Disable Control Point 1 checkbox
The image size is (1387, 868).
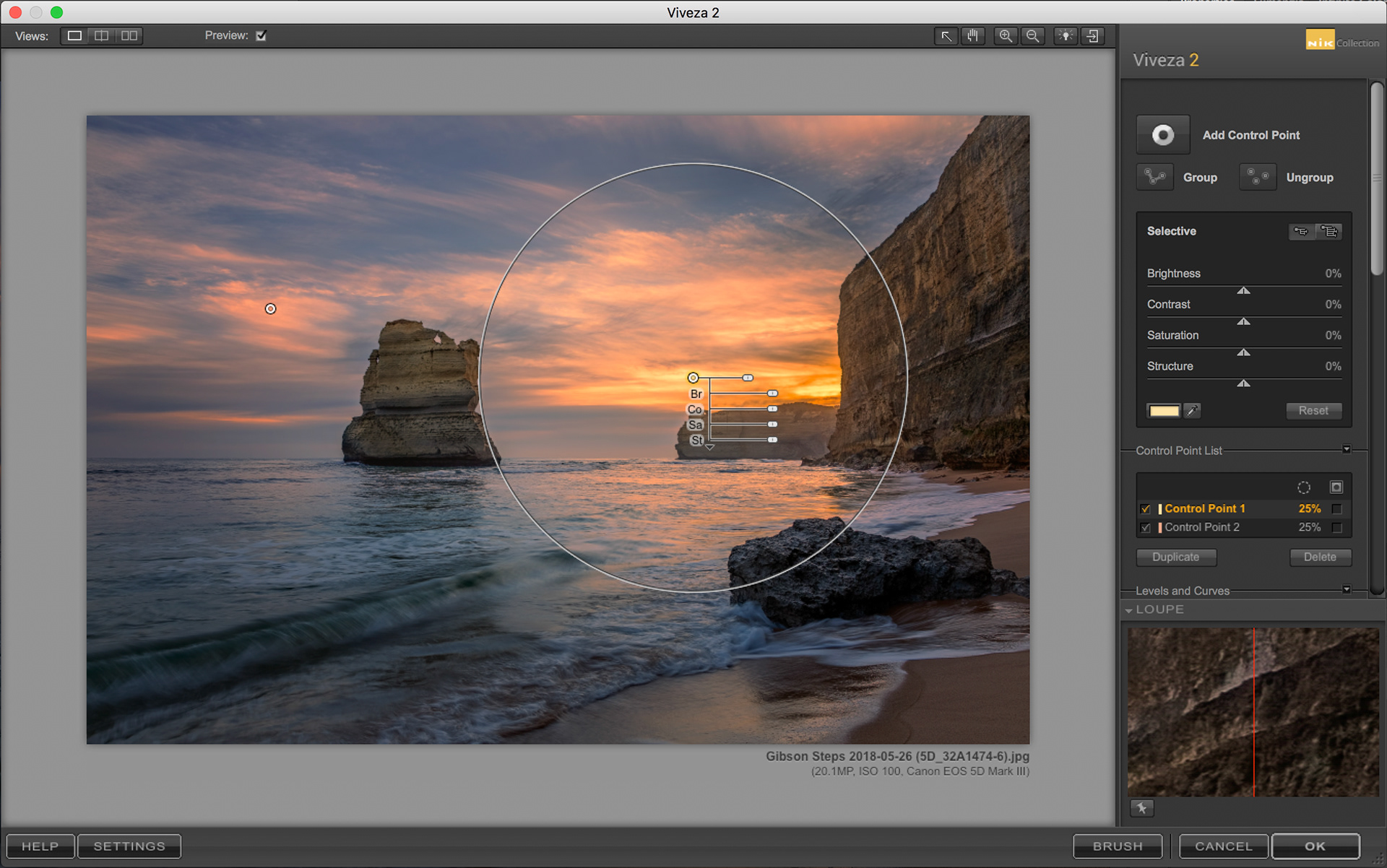point(1146,509)
